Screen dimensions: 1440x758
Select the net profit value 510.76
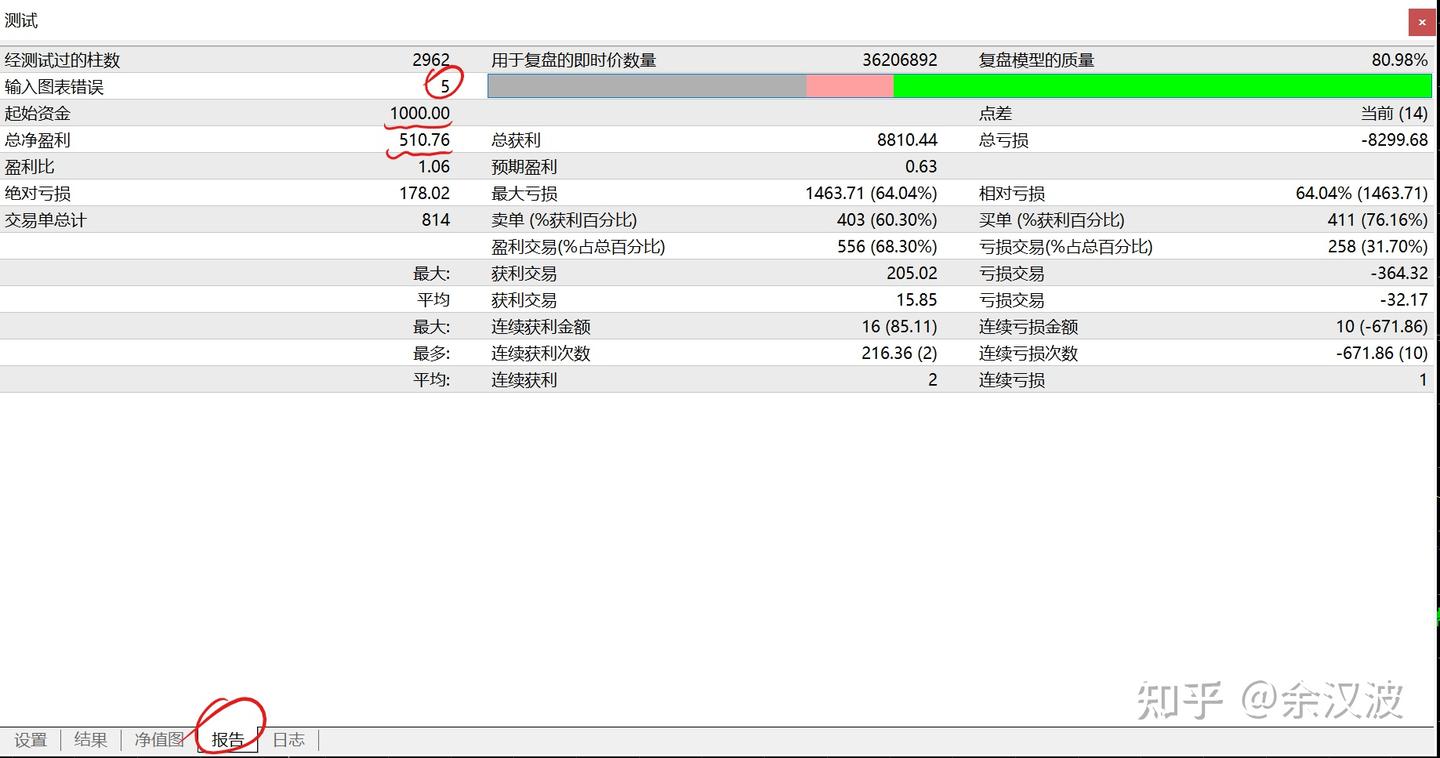pyautogui.click(x=425, y=140)
